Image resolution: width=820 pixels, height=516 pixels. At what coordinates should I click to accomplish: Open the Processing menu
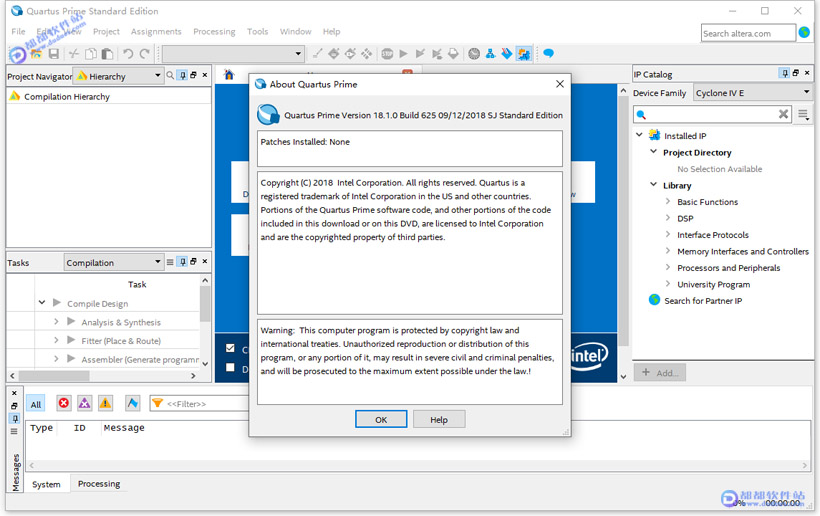click(x=214, y=31)
